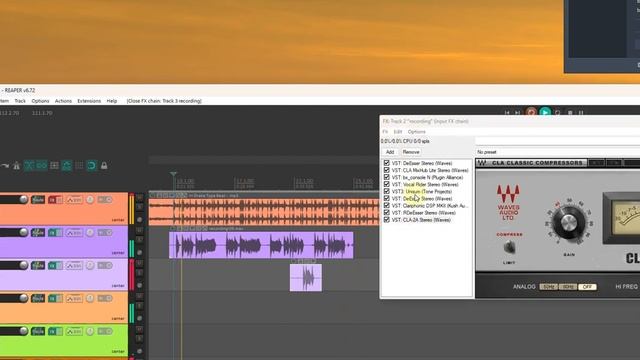
Task: Select the bx_console N (Plugin Alliance) entry
Action: 427,177
